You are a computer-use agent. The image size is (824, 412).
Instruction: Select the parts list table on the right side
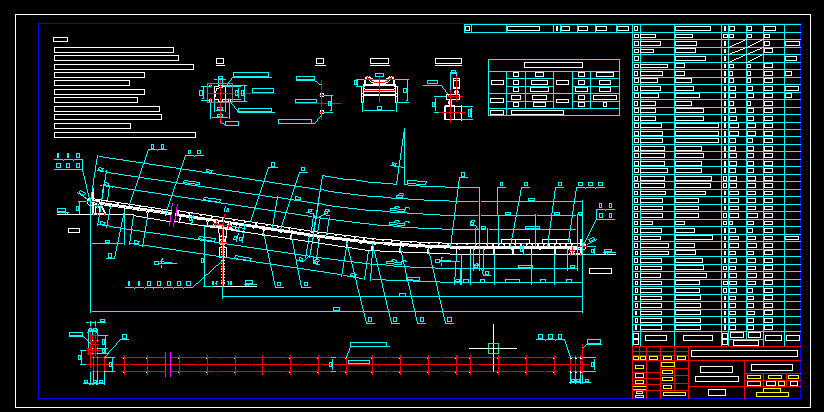coord(716,184)
